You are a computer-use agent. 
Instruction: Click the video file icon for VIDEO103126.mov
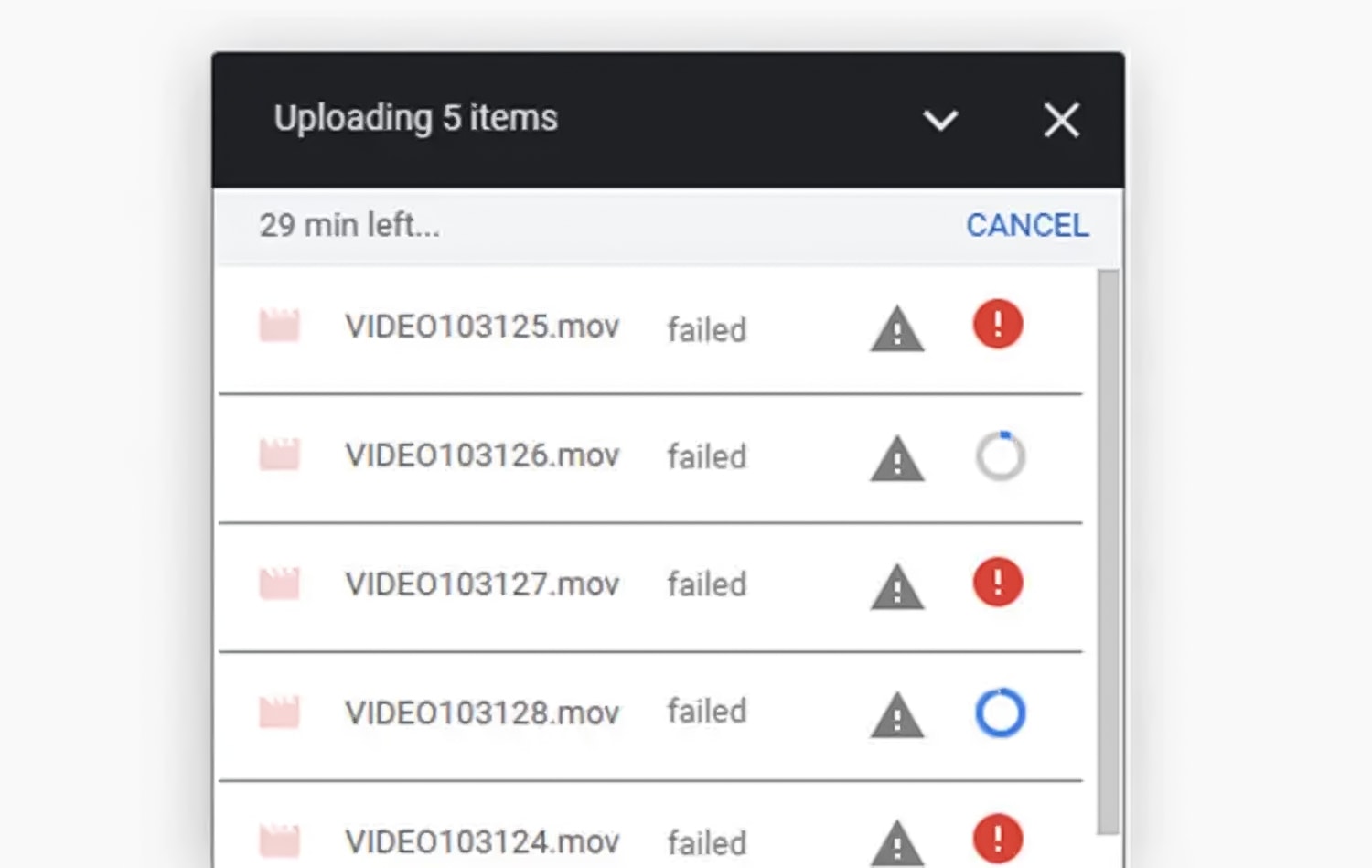280,454
